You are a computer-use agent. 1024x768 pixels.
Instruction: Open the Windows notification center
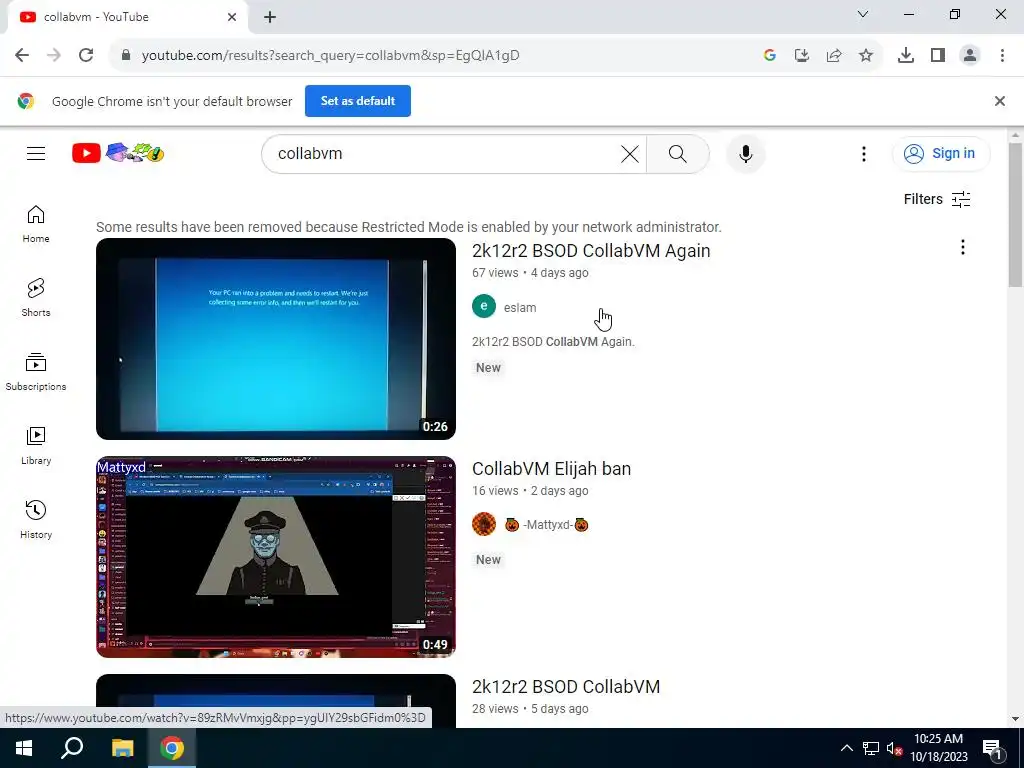click(992, 750)
